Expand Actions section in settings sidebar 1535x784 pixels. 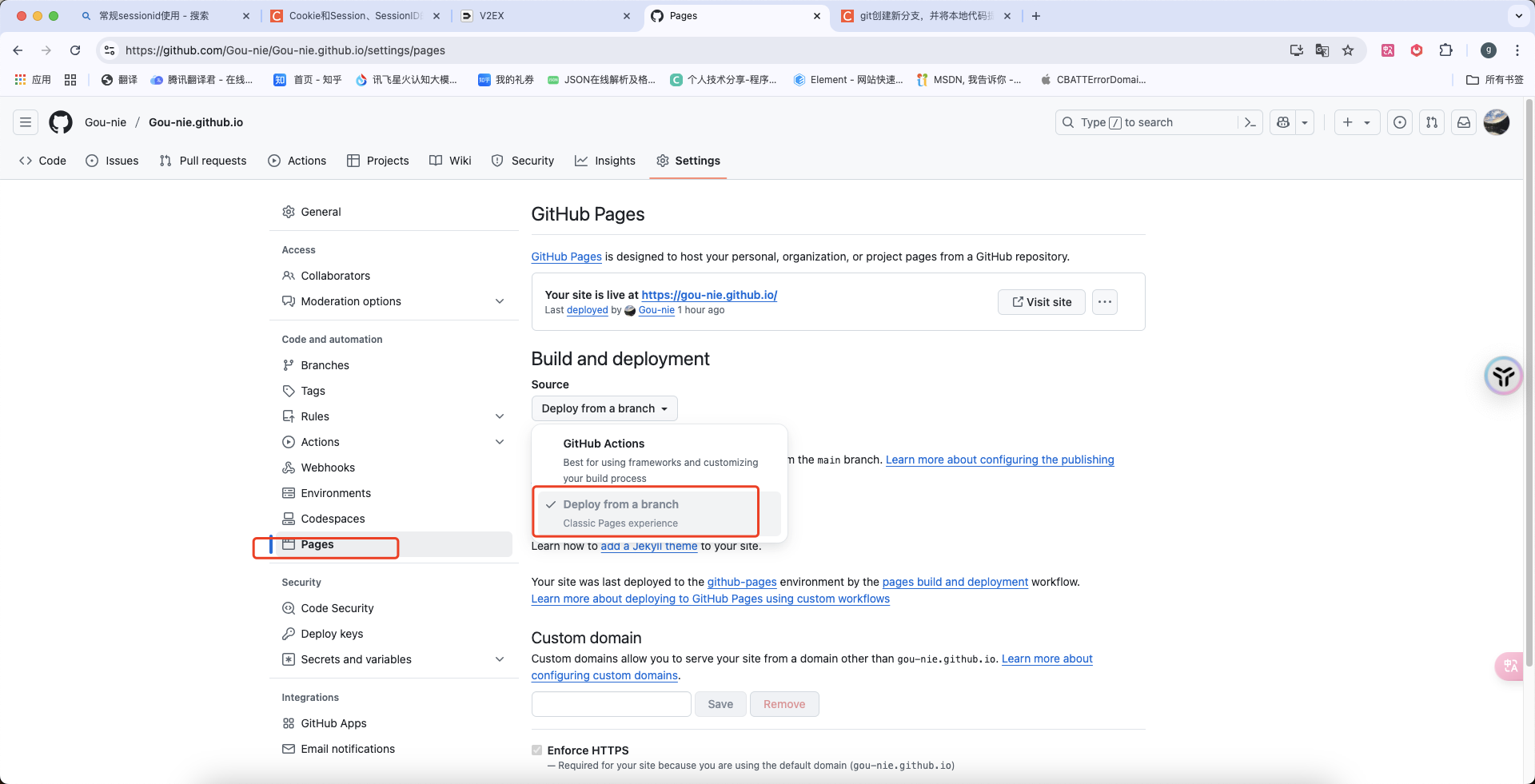coord(500,442)
